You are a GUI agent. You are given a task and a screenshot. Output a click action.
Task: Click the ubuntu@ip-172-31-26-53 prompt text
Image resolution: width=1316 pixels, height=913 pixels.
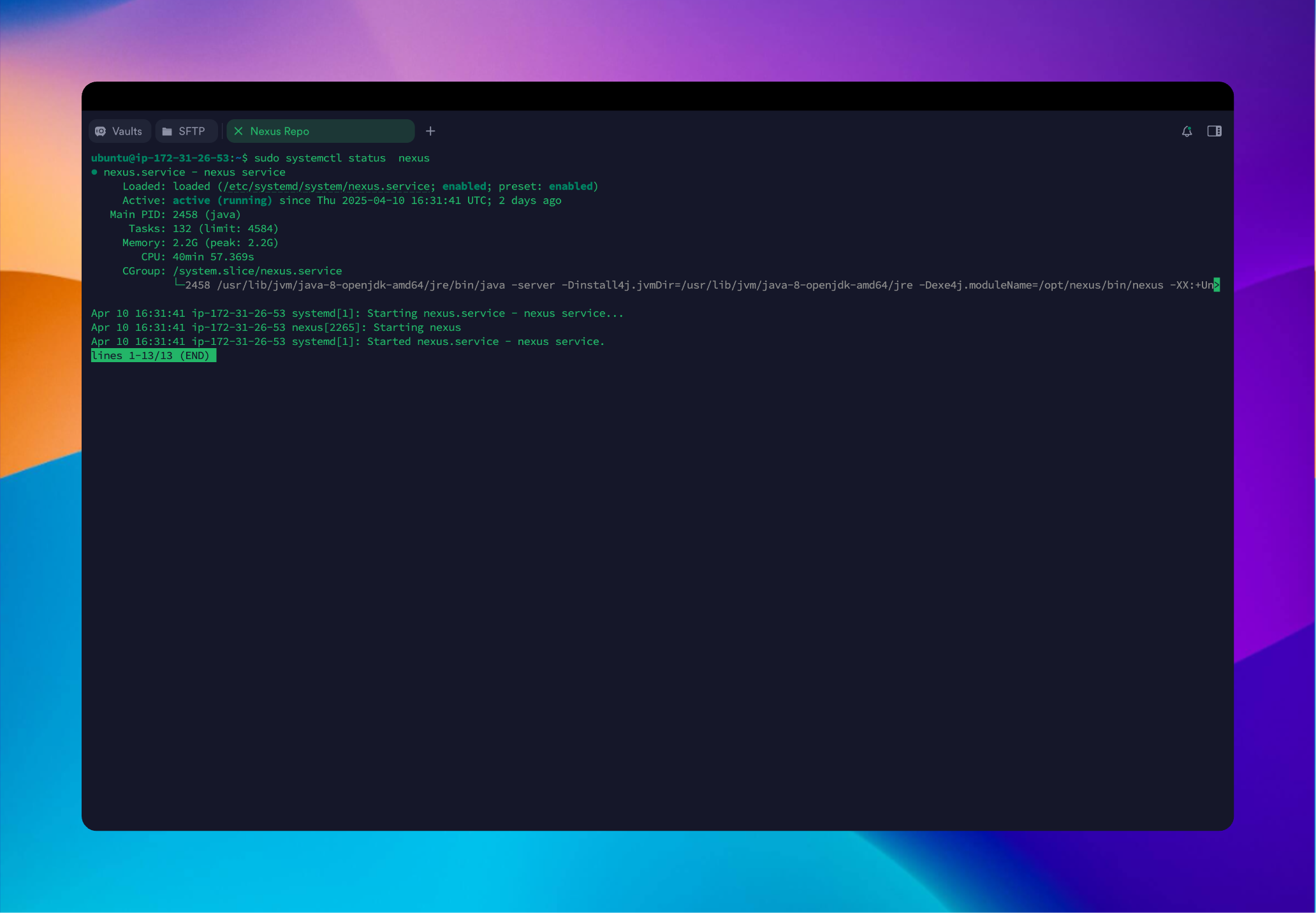point(160,158)
